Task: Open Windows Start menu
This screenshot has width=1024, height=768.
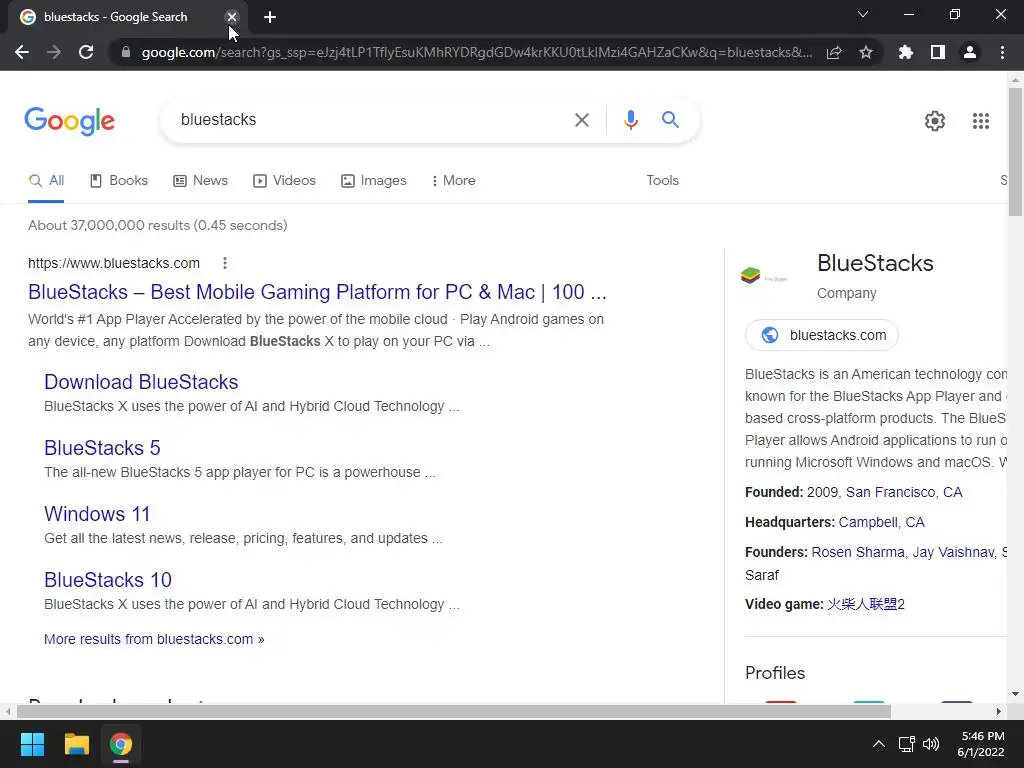Action: (x=32, y=744)
